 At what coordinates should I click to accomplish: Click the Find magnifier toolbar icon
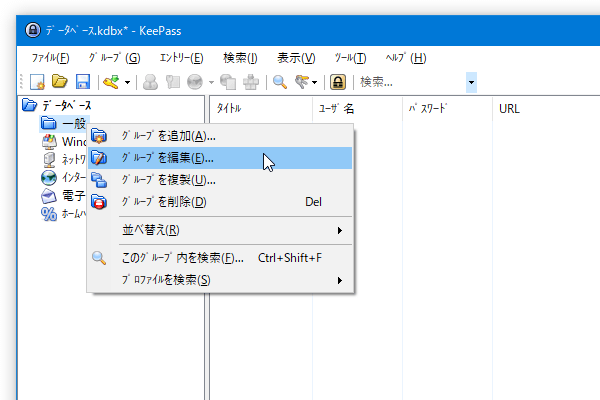[280, 82]
